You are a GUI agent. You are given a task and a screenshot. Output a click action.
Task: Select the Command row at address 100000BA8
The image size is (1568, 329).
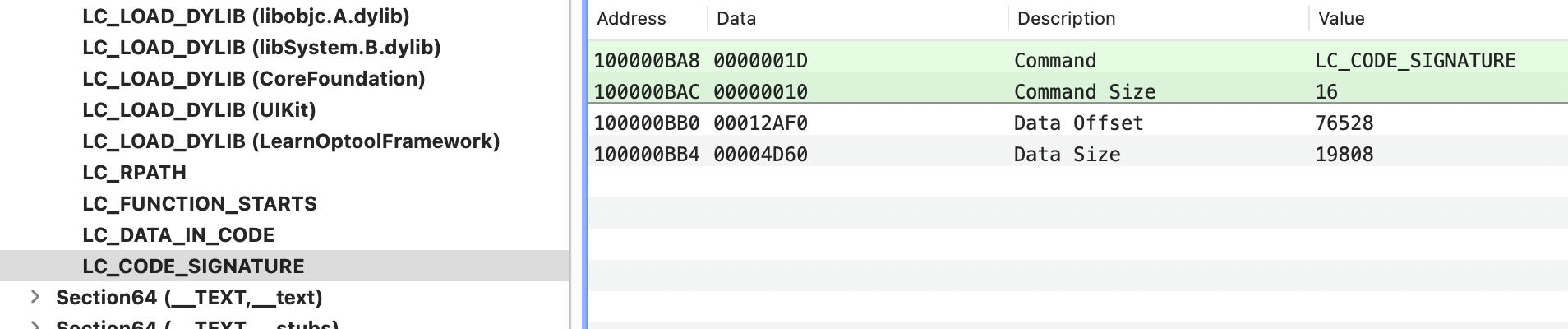[x=1078, y=60]
